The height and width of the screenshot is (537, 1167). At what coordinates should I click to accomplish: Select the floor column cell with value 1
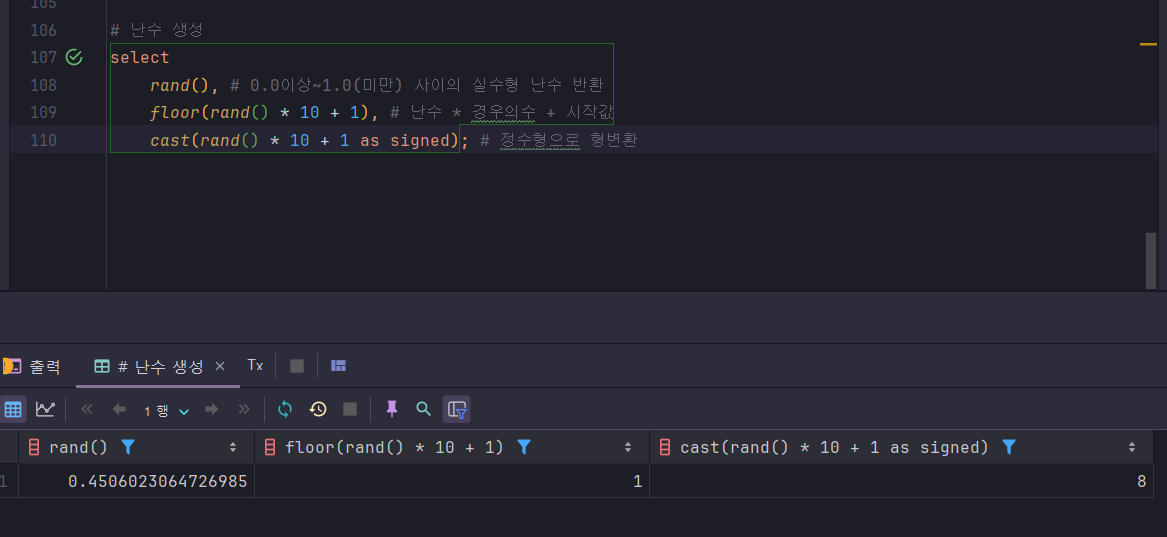452,481
